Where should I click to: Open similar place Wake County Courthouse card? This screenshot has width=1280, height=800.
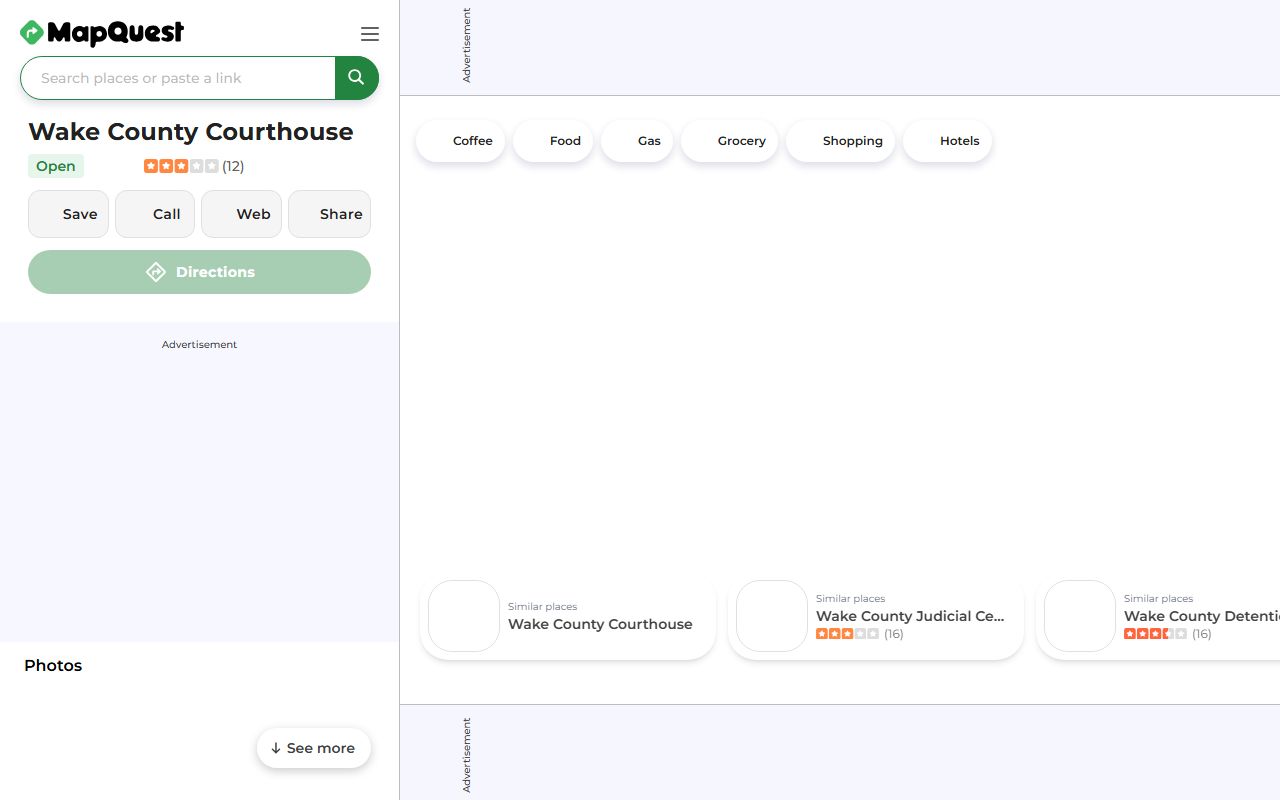pyautogui.click(x=568, y=617)
